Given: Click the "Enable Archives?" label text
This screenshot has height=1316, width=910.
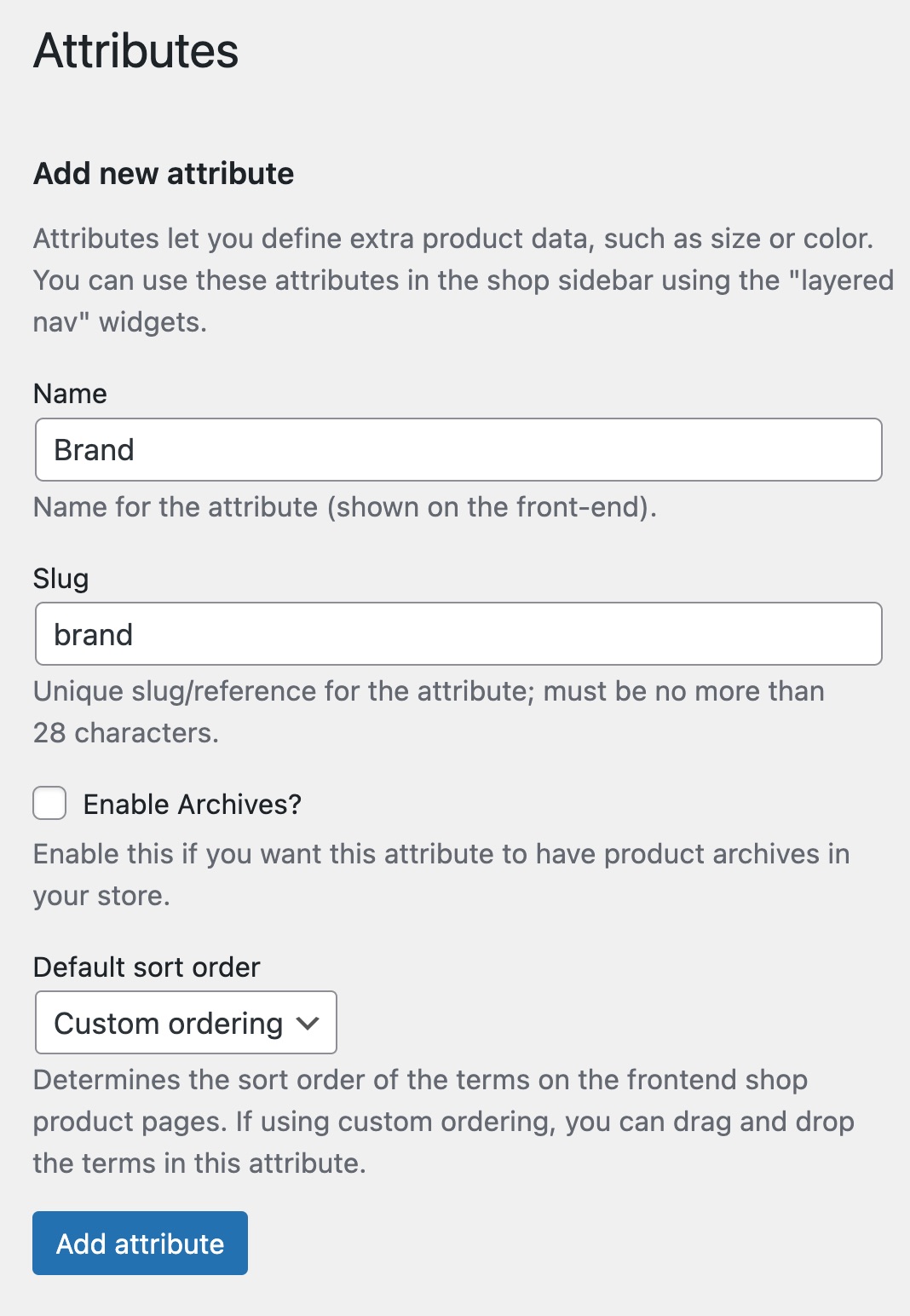Looking at the screenshot, I should (193, 805).
